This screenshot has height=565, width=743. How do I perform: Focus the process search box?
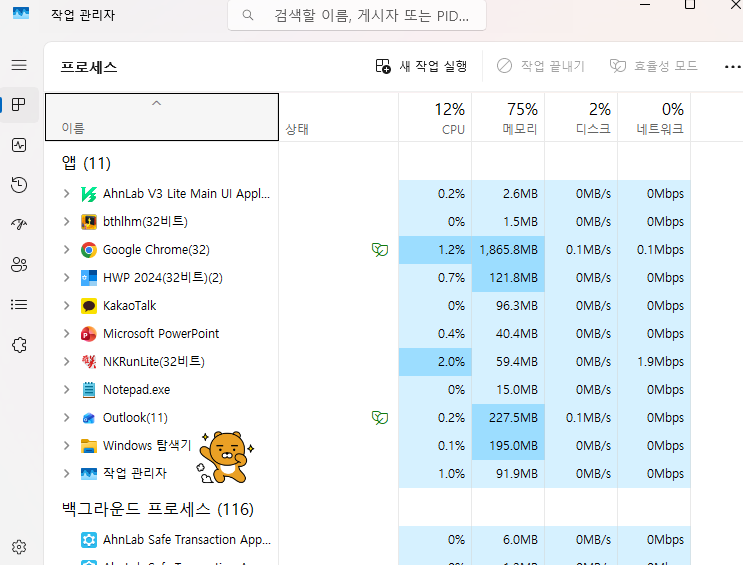(357, 15)
